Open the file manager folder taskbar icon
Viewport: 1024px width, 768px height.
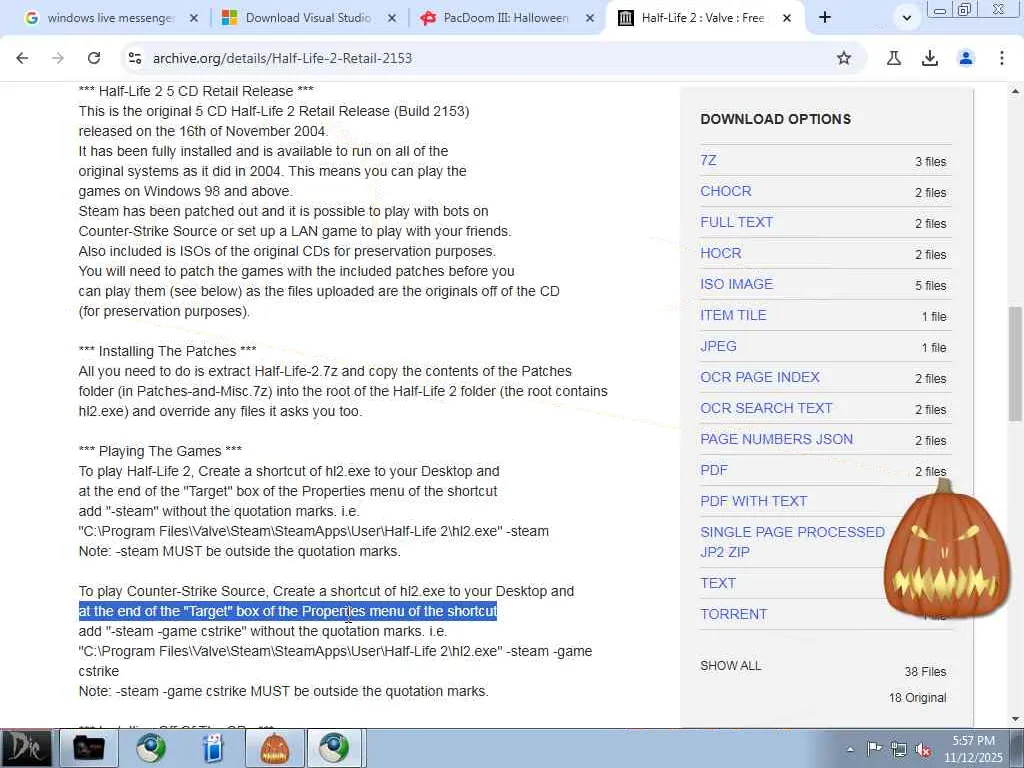pos(89,748)
